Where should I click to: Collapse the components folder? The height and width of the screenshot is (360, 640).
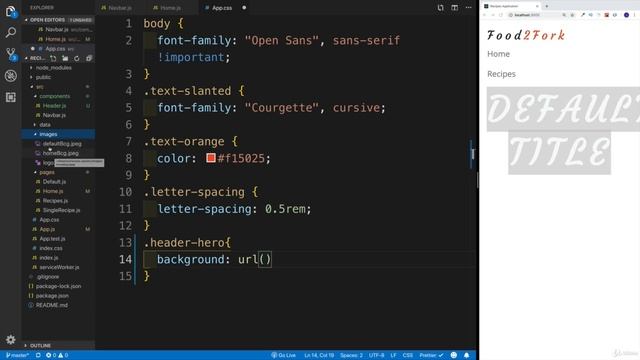pos(55,96)
